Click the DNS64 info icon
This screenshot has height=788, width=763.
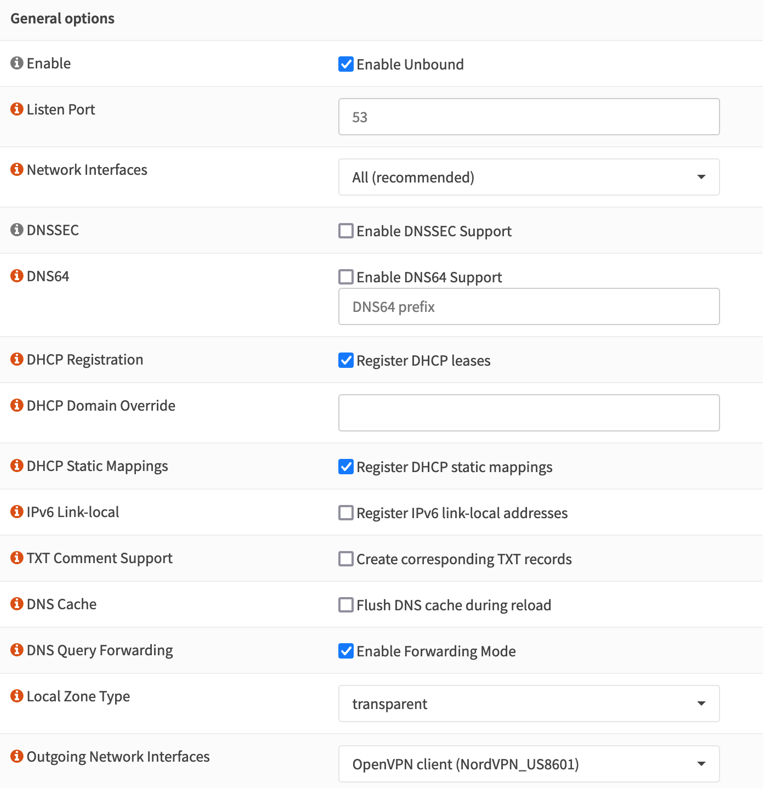[x=17, y=276]
